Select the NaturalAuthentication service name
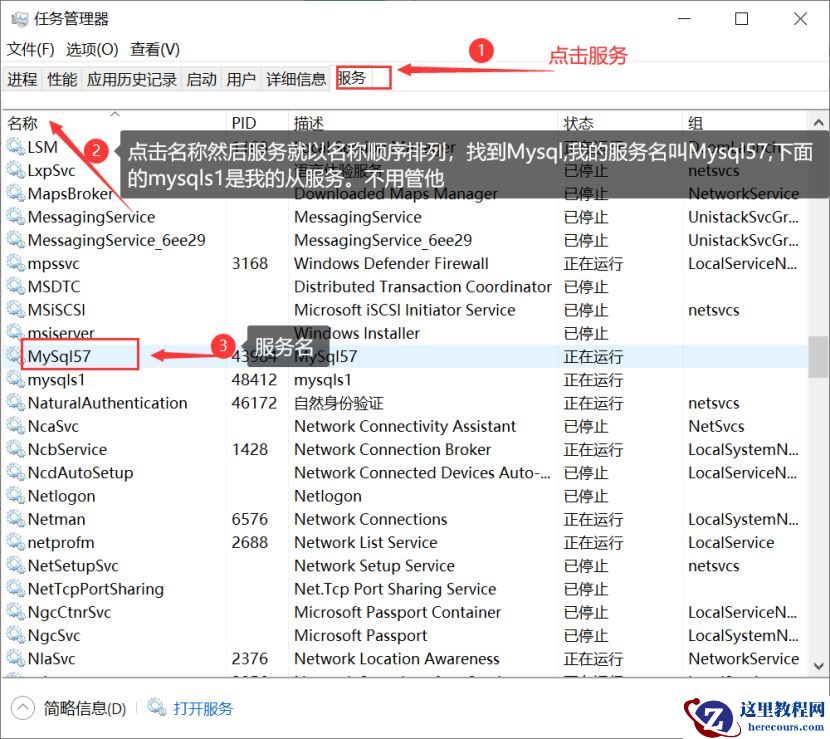 (x=107, y=403)
